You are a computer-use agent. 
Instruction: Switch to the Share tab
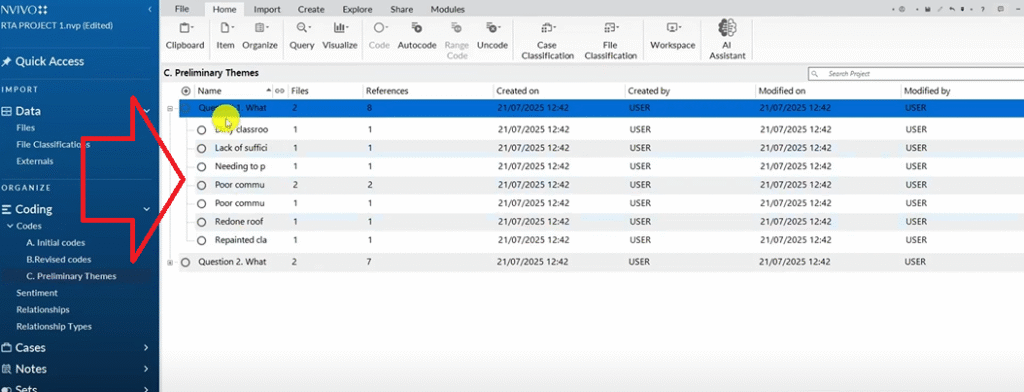[401, 9]
